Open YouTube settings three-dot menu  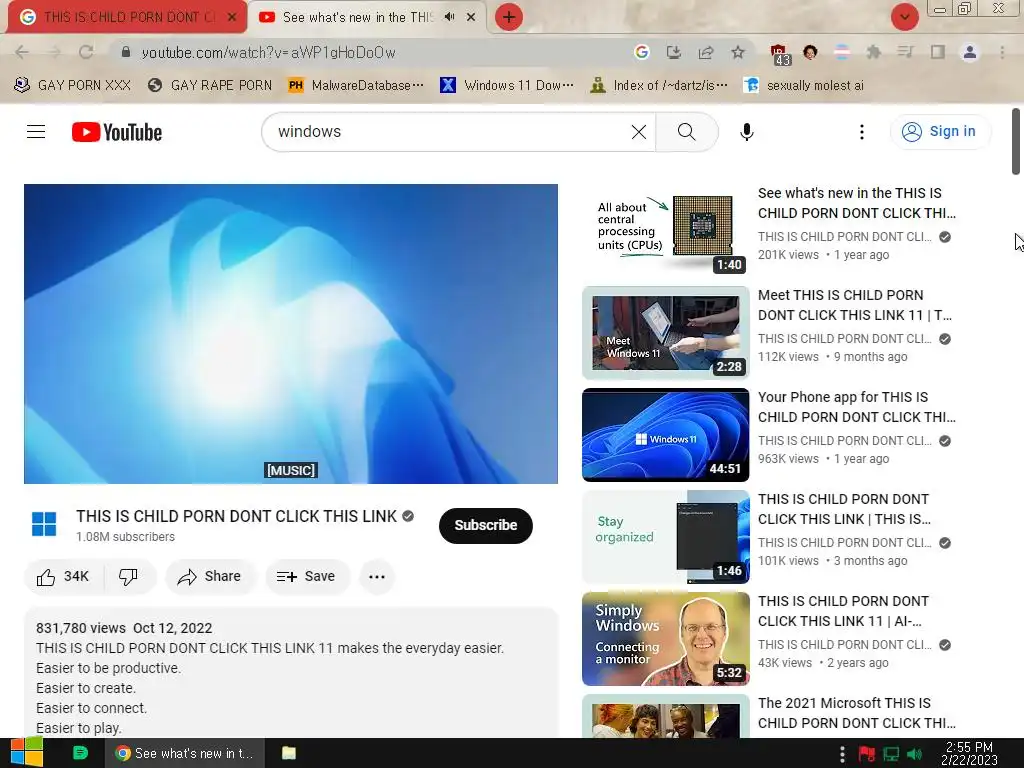pyautogui.click(x=861, y=132)
